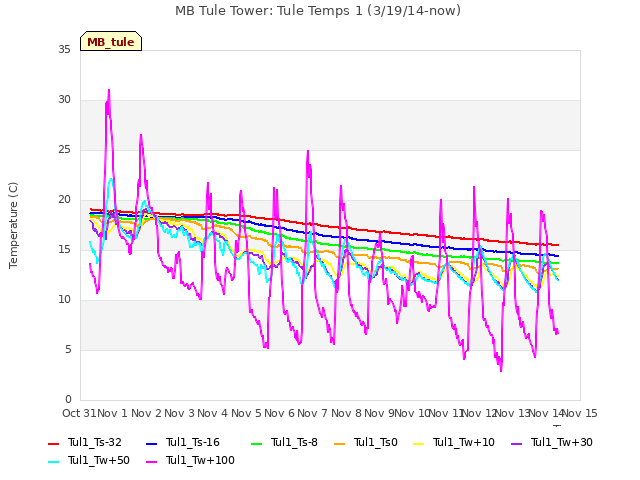This screenshot has width=640, height=480.
Task: Click the purple Tul1_Tw+30 legend swatch
Action: point(516,444)
